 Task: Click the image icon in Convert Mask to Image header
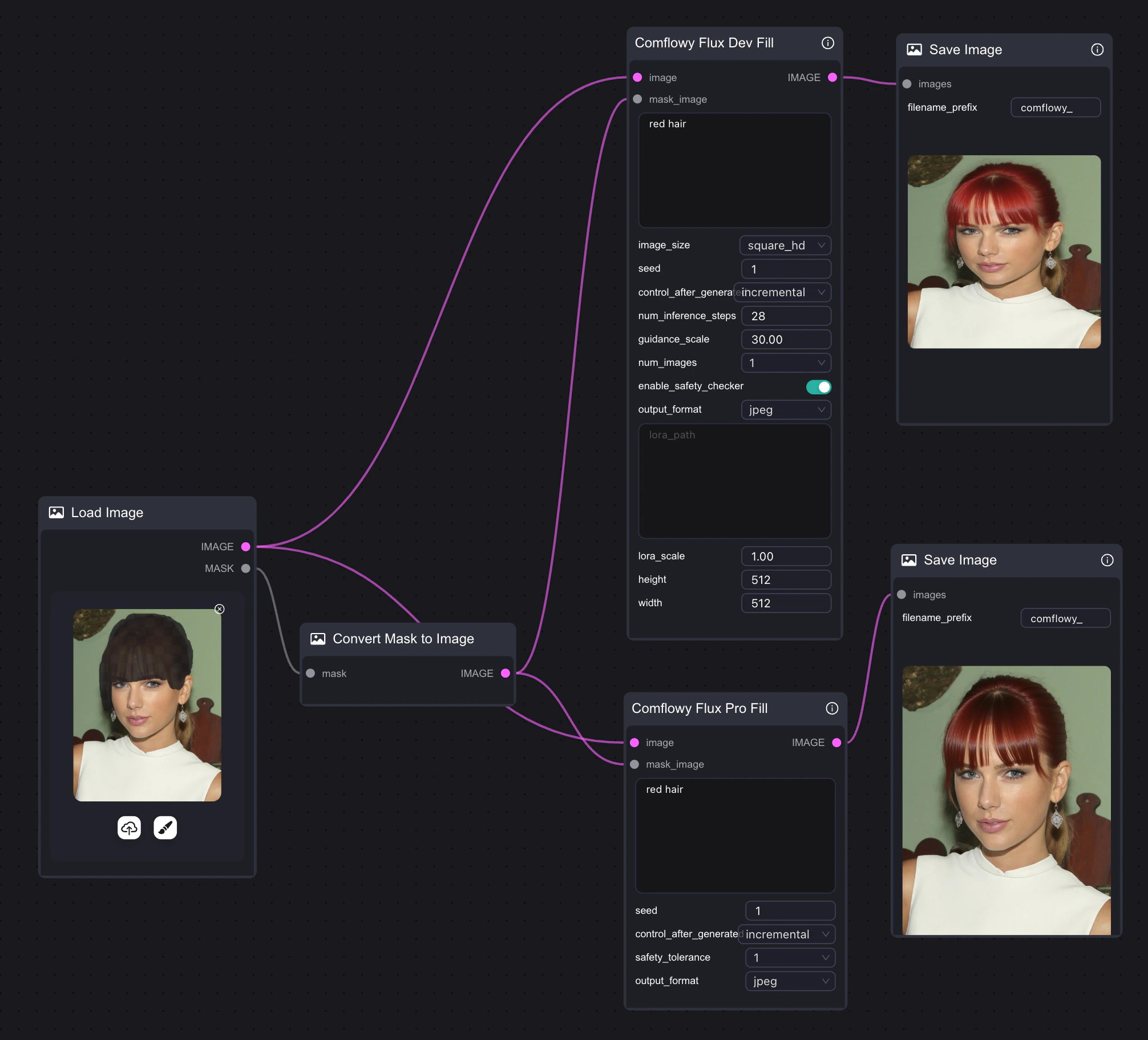click(318, 639)
